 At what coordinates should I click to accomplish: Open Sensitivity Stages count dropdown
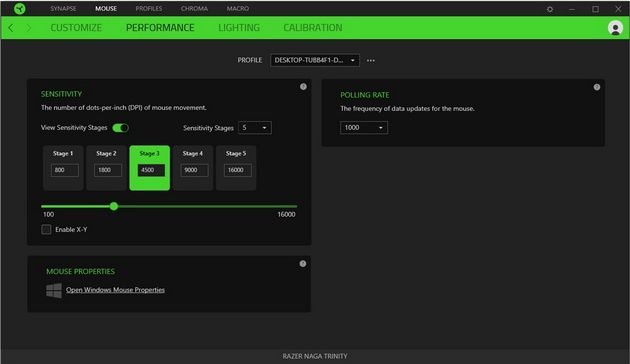coord(255,128)
